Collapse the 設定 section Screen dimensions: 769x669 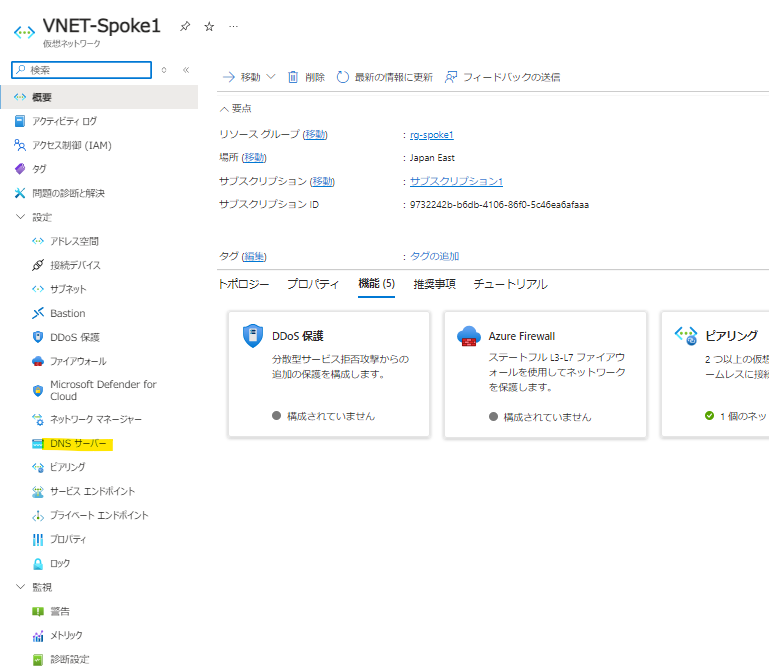point(20,217)
